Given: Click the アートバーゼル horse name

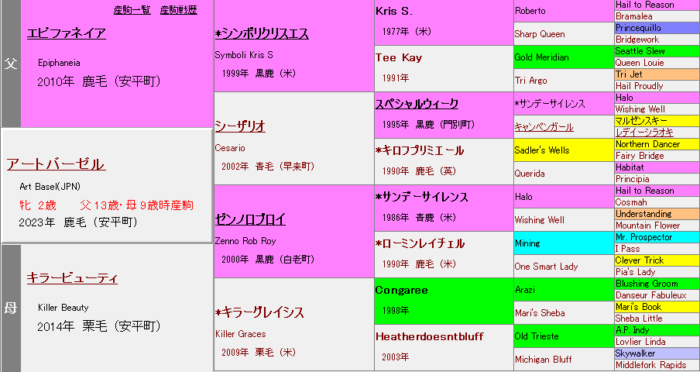Looking at the screenshot, I should click(56, 164).
